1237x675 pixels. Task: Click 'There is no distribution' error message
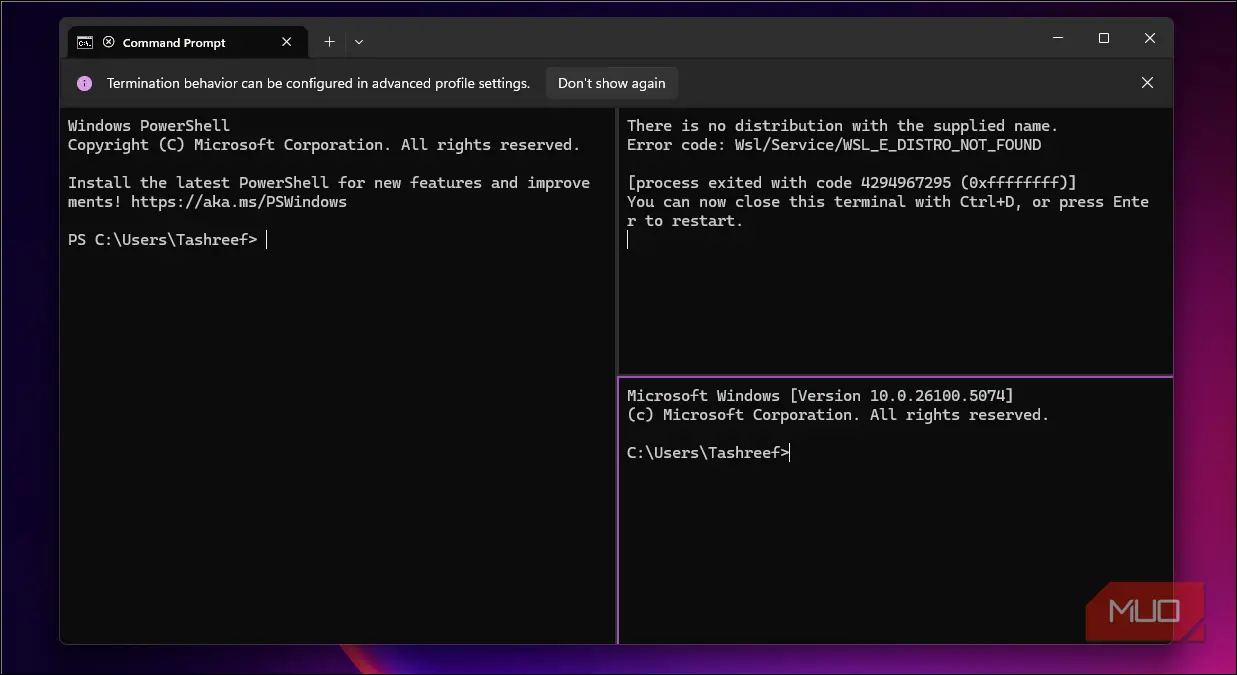842,126
